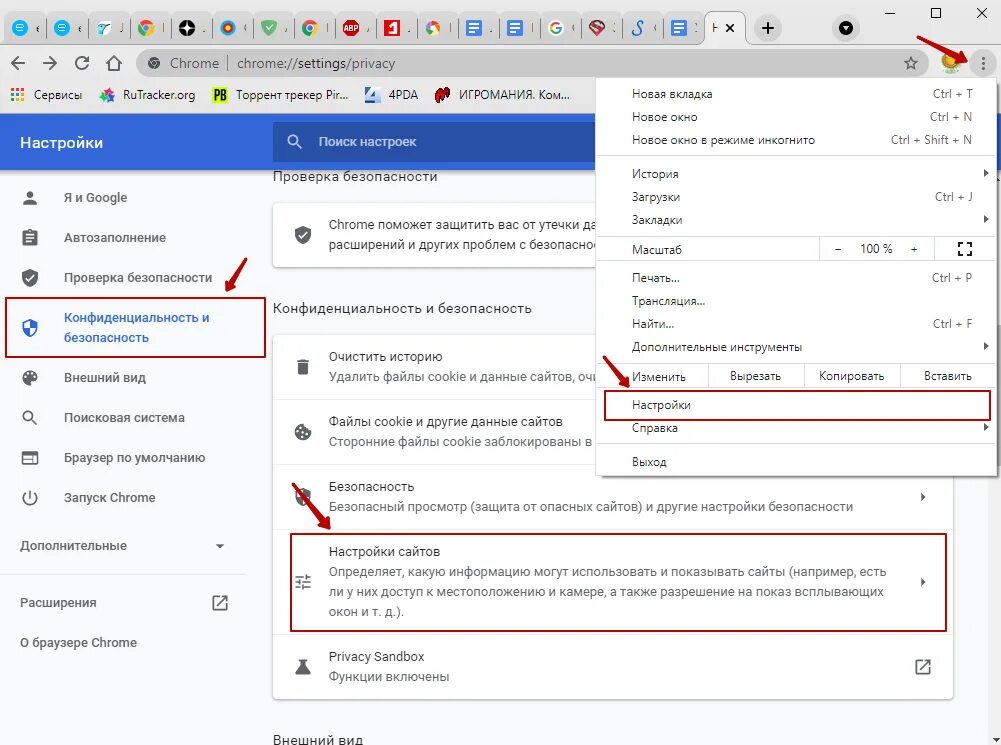
Task: Open the RuTracker.org bookmark
Action: 147,94
